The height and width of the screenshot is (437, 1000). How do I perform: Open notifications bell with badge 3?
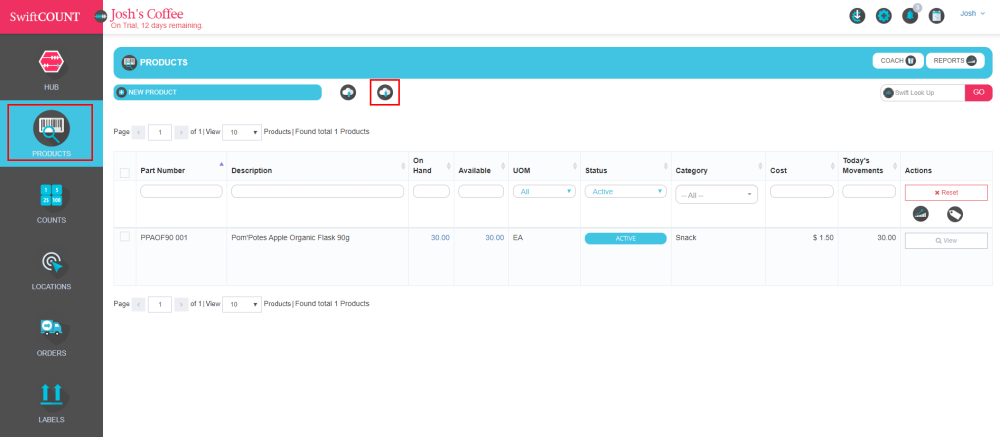coord(910,17)
